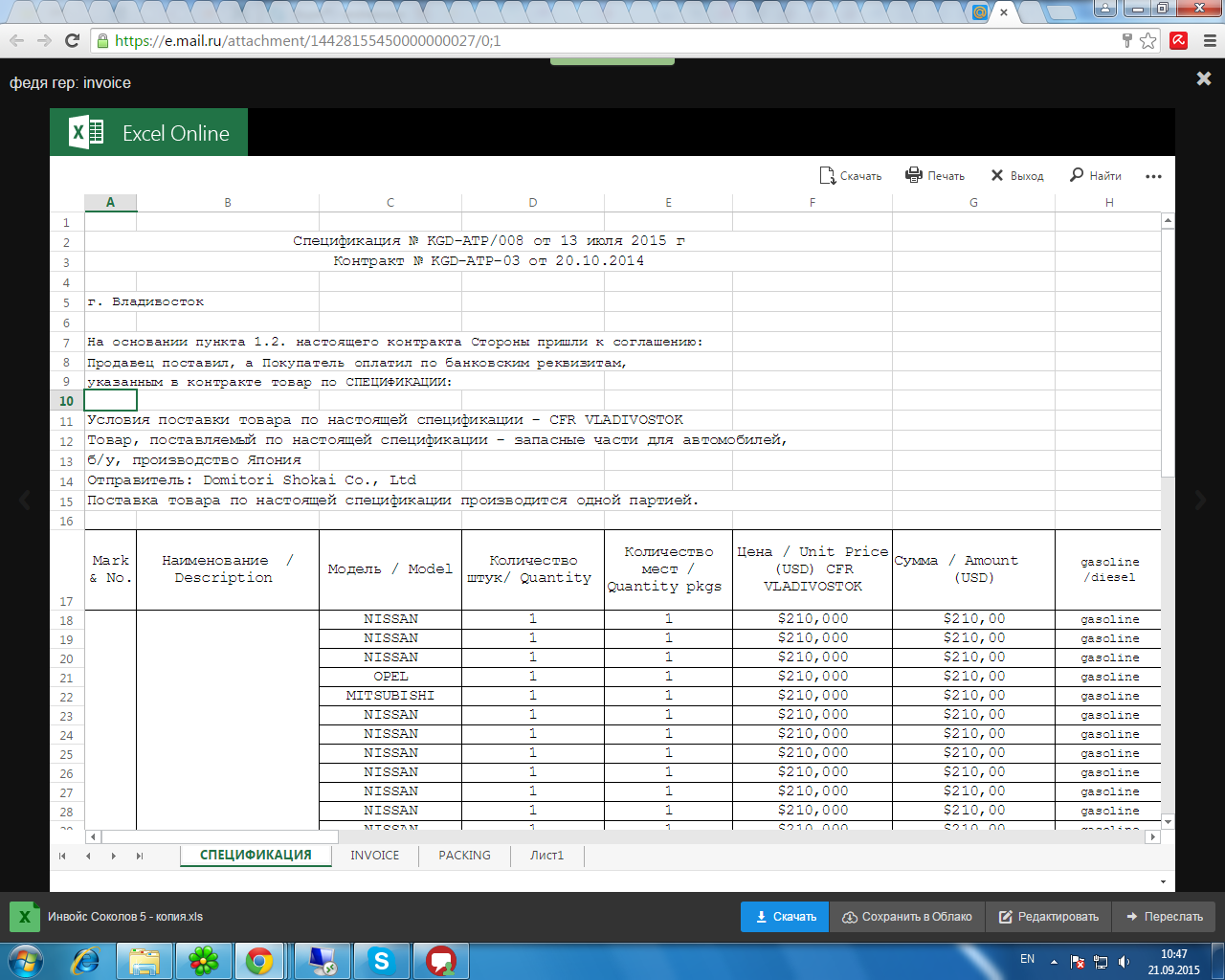
Task: Go to previous sheet navigation arrow
Action: (x=88, y=856)
